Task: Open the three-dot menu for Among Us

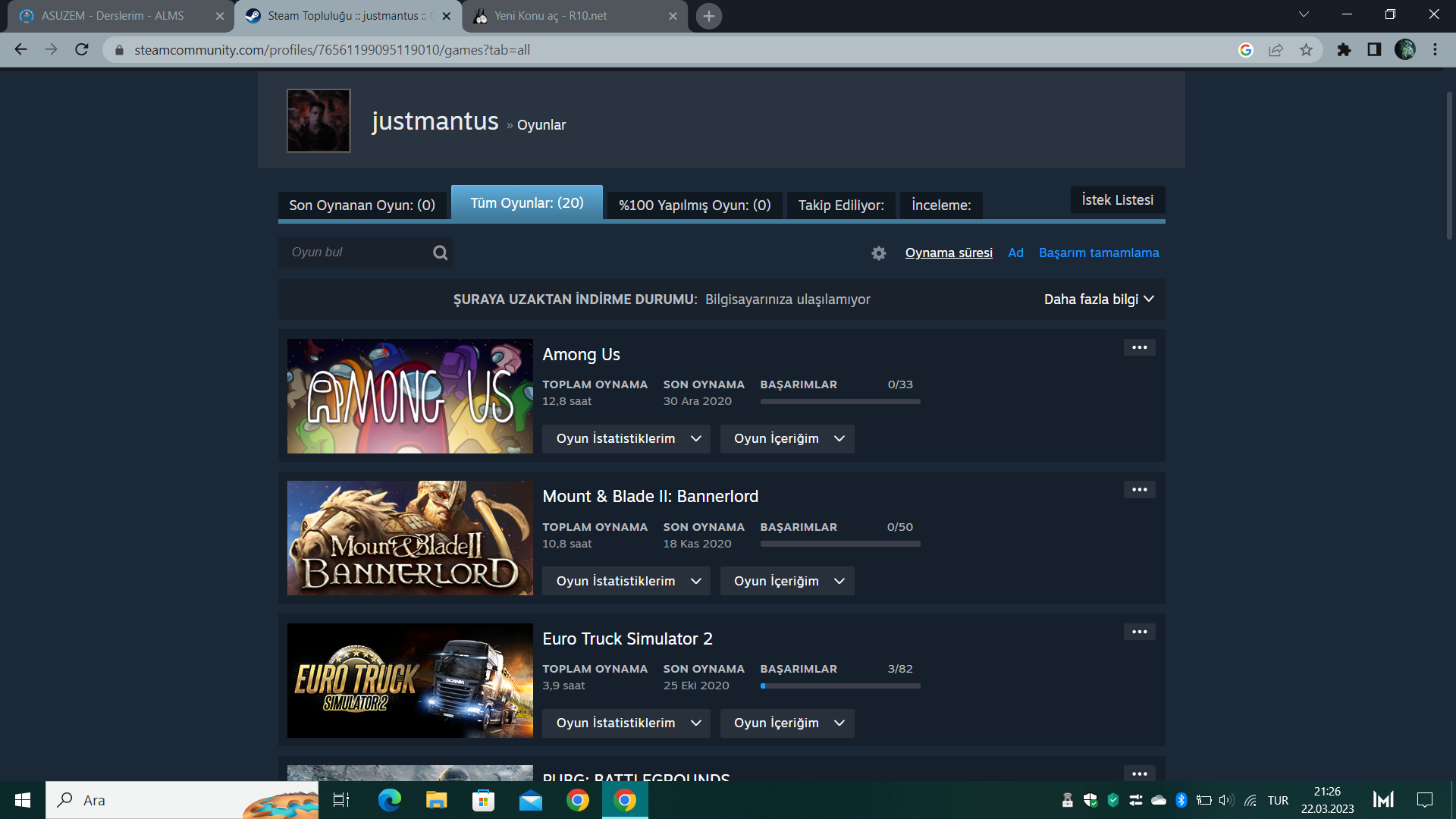Action: click(1140, 347)
